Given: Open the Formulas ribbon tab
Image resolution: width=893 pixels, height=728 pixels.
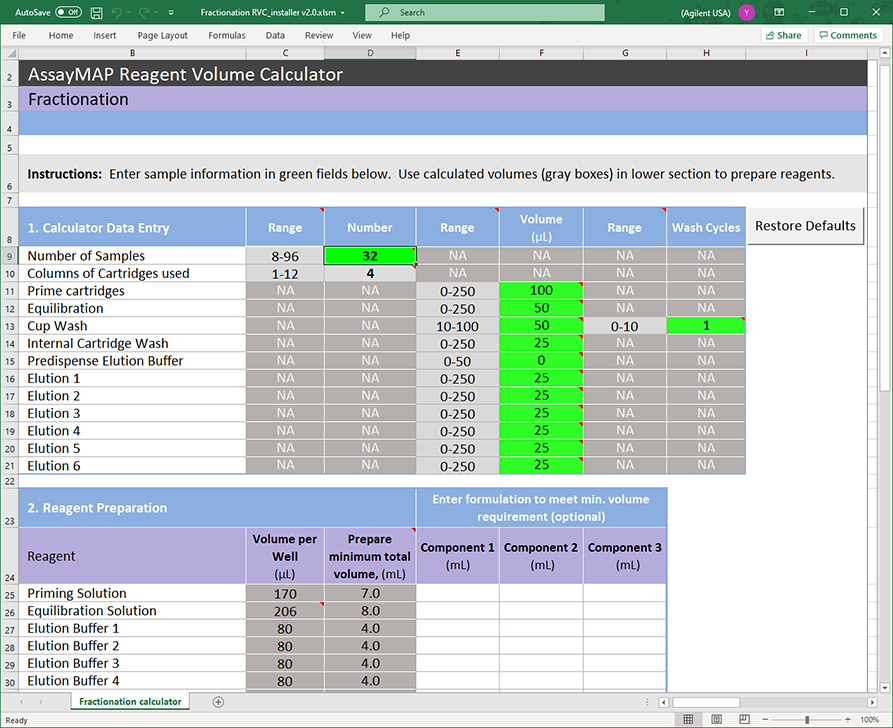Looking at the screenshot, I should (227, 35).
